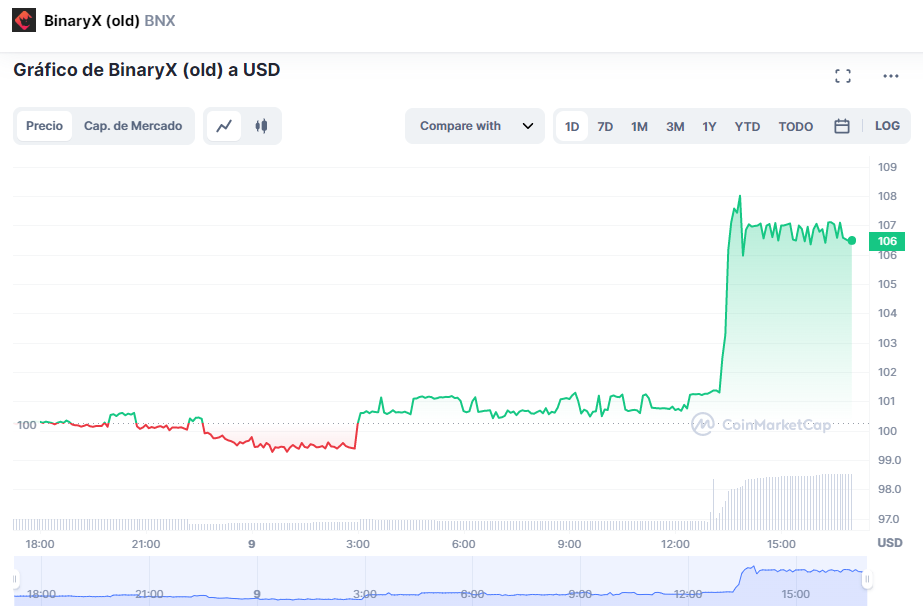Toggle the LOG scale option
Image resolution: width=923 pixels, height=614 pixels.
pos(887,126)
